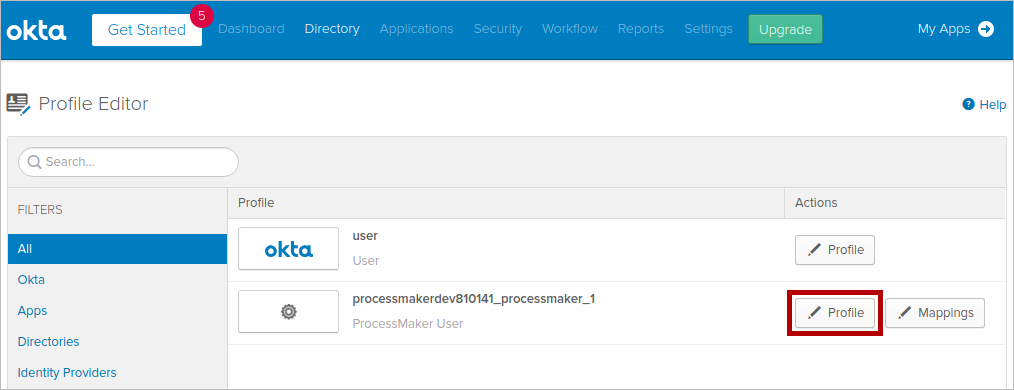Click the ProcessMaker gear icon thumbnail
1014x390 pixels.
pyautogui.click(x=288, y=312)
